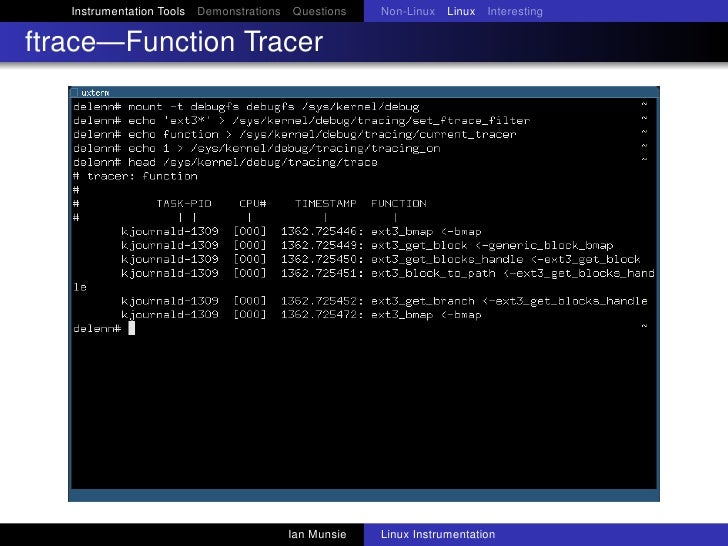Click the ext3_get_branch function entry
The height and width of the screenshot is (546, 728).
(423, 301)
